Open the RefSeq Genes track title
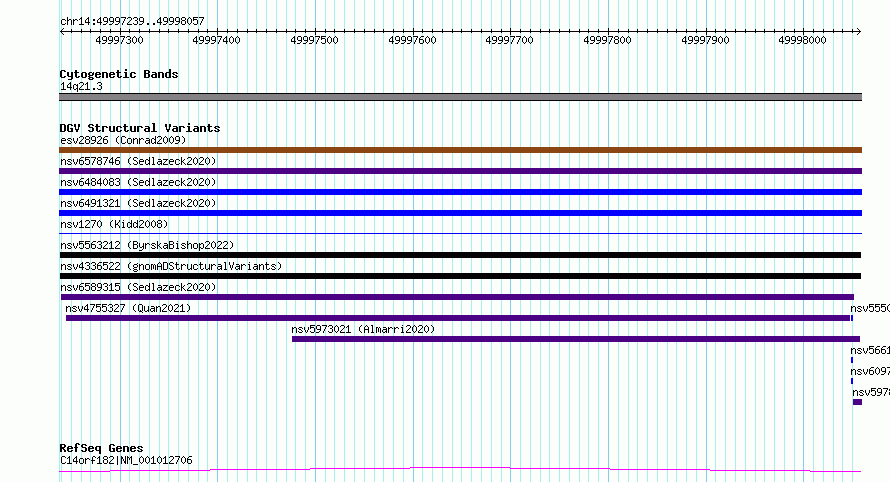 [x=101, y=448]
